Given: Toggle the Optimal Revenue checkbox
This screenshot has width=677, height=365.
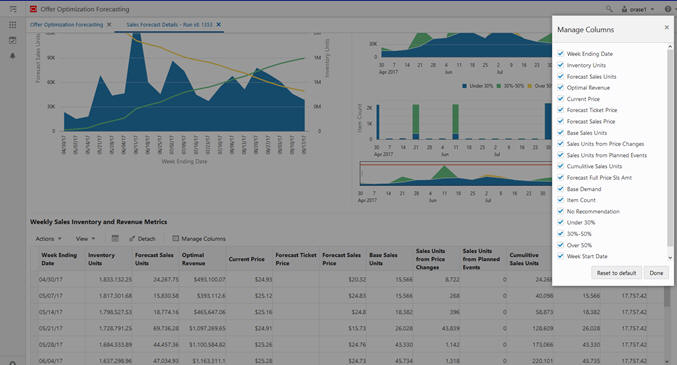Looking at the screenshot, I should pyautogui.click(x=560, y=87).
